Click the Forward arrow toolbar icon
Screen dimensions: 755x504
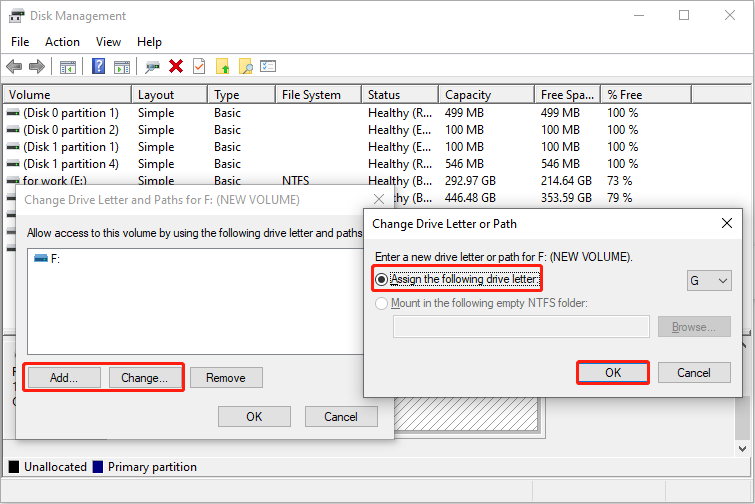(x=37, y=67)
